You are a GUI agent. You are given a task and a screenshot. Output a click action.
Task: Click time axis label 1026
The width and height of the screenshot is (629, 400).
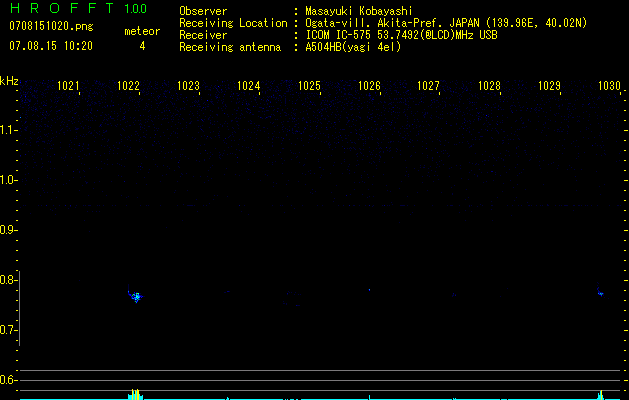tap(369, 86)
